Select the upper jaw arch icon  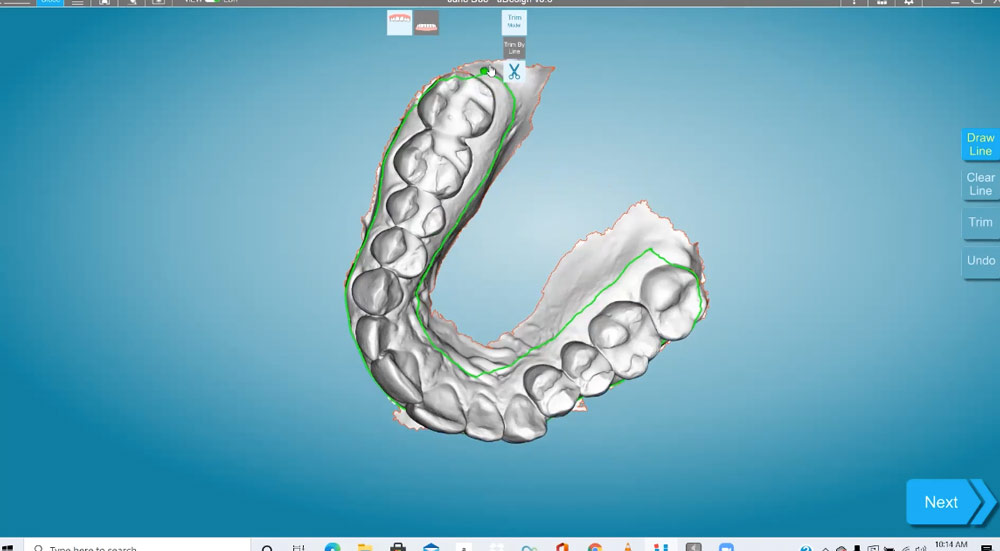pyautogui.click(x=399, y=23)
